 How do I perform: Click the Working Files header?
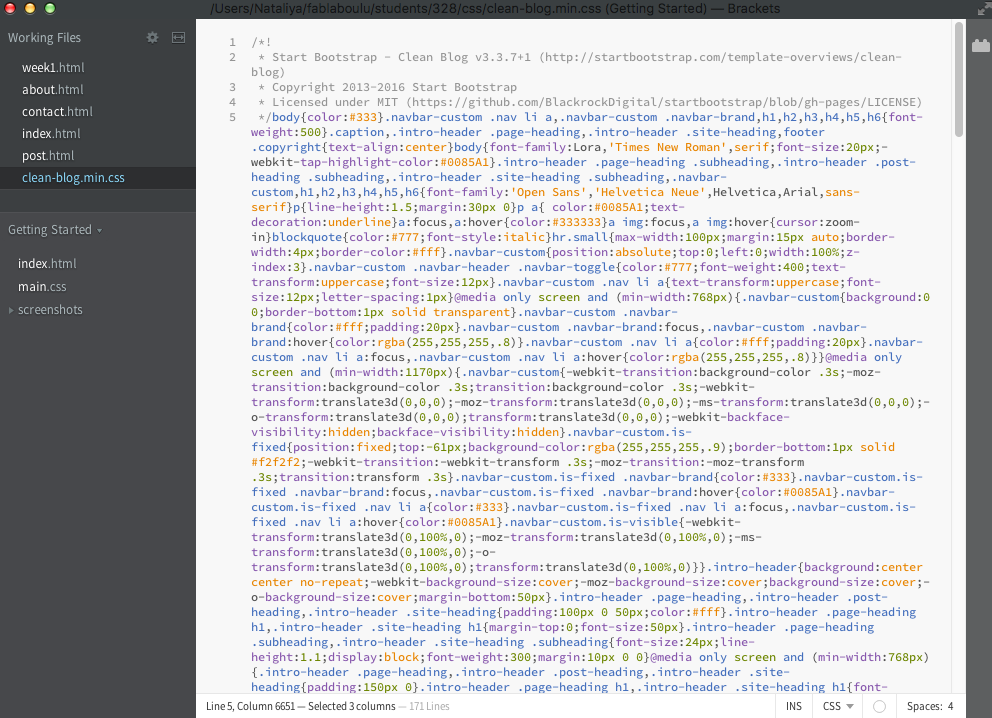(x=44, y=38)
